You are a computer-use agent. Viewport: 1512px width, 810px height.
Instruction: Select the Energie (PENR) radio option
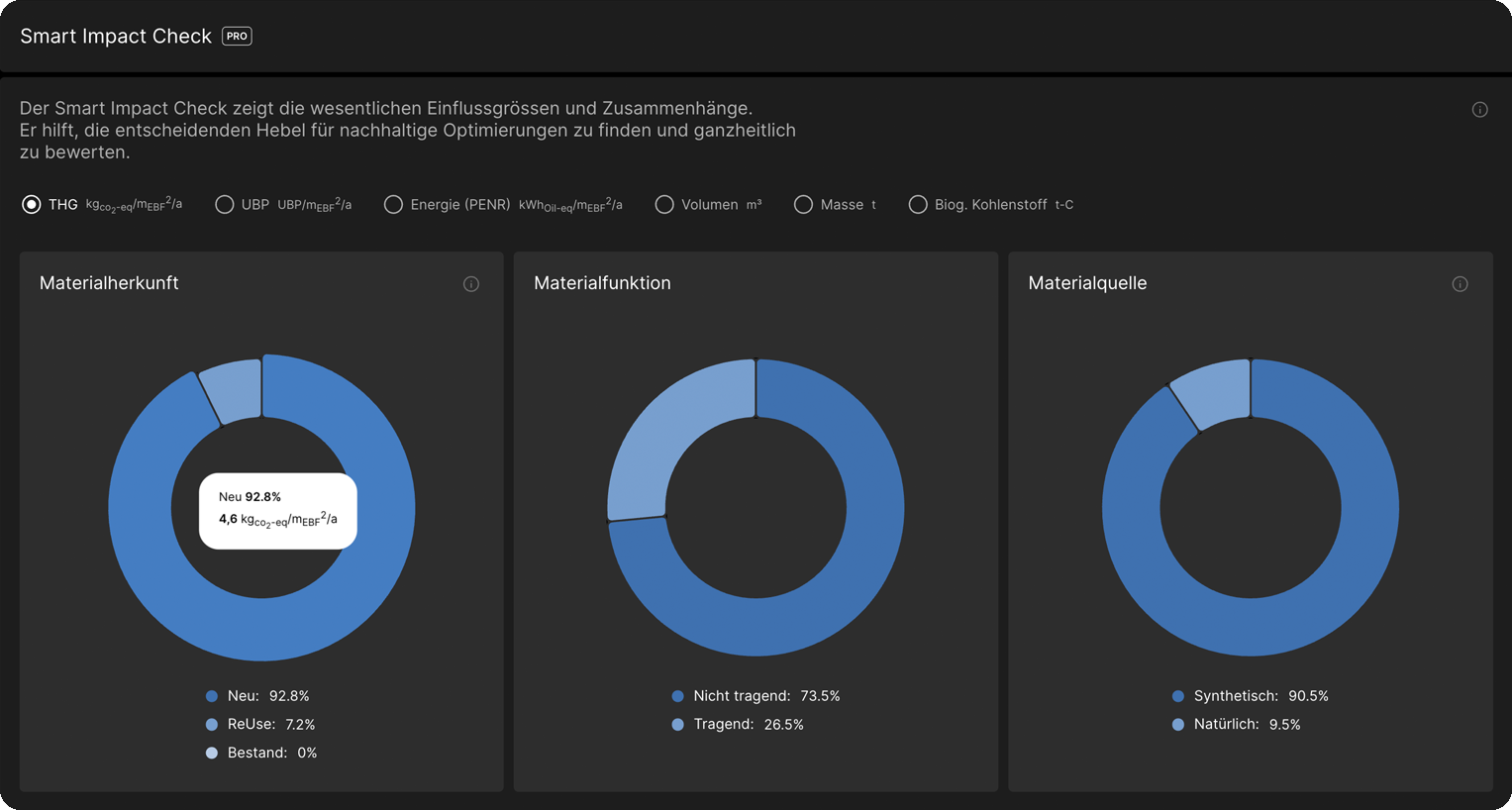tap(393, 204)
